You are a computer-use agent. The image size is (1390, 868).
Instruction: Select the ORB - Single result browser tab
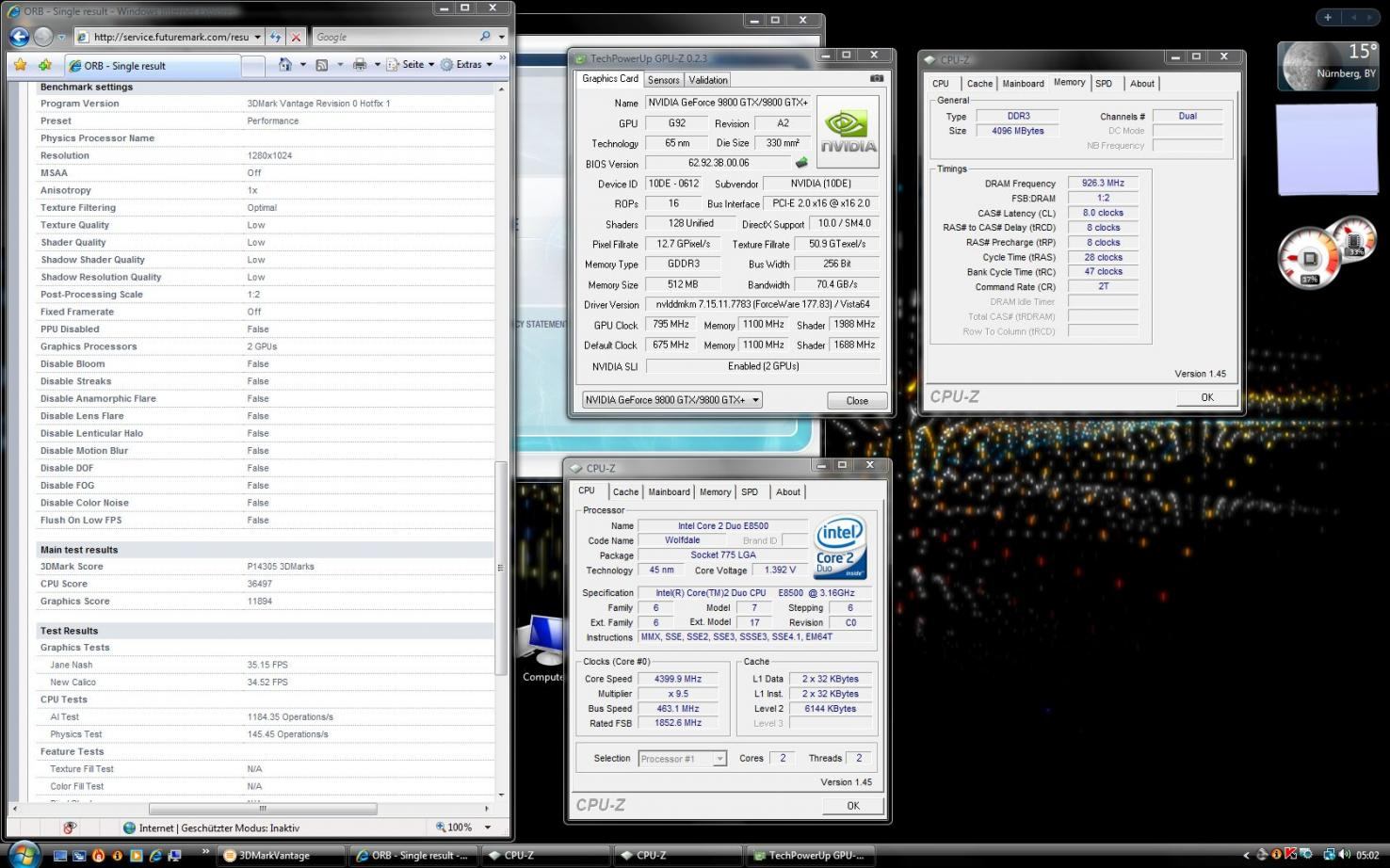[153, 66]
